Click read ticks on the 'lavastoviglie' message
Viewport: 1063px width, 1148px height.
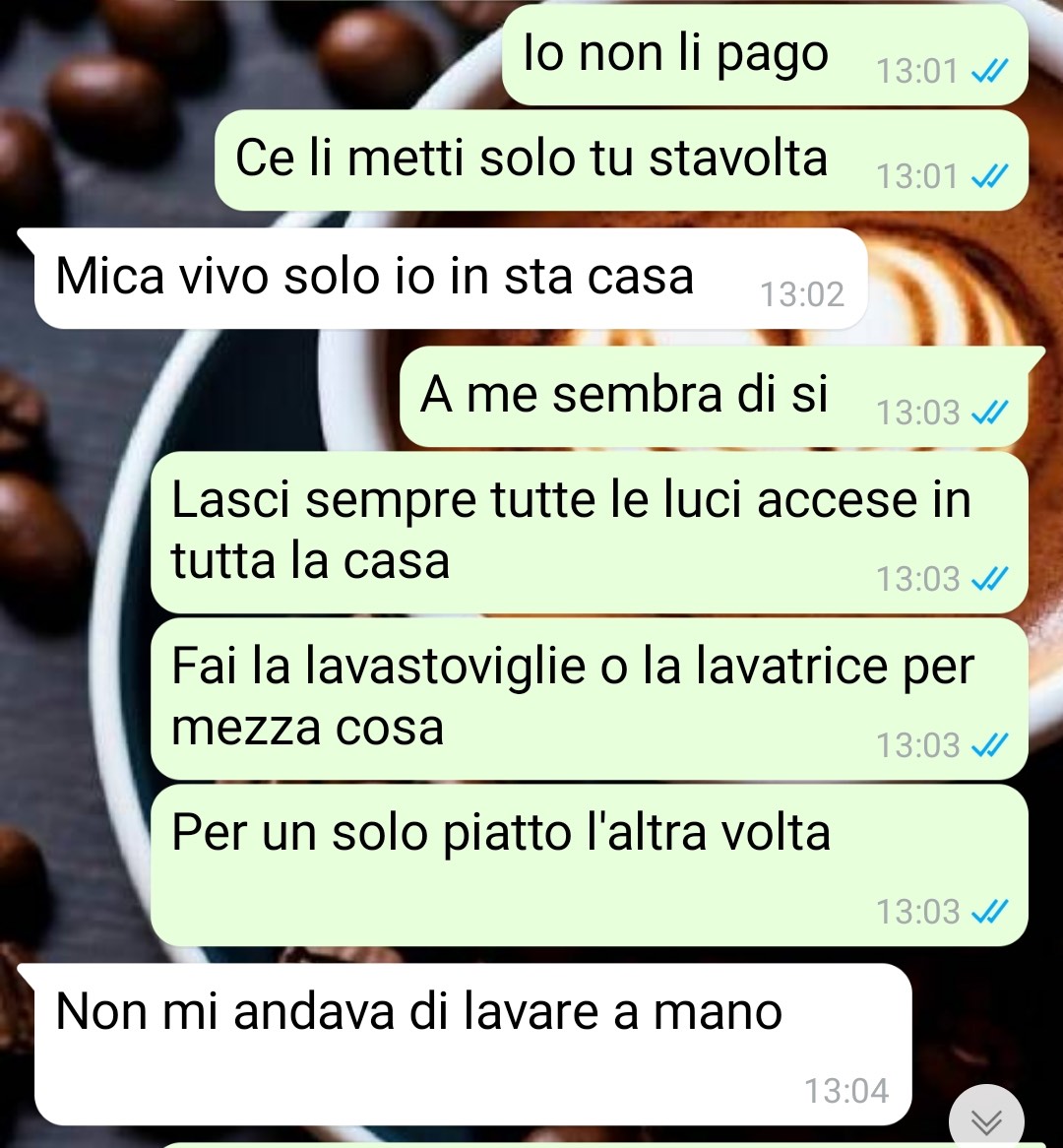click(x=989, y=745)
